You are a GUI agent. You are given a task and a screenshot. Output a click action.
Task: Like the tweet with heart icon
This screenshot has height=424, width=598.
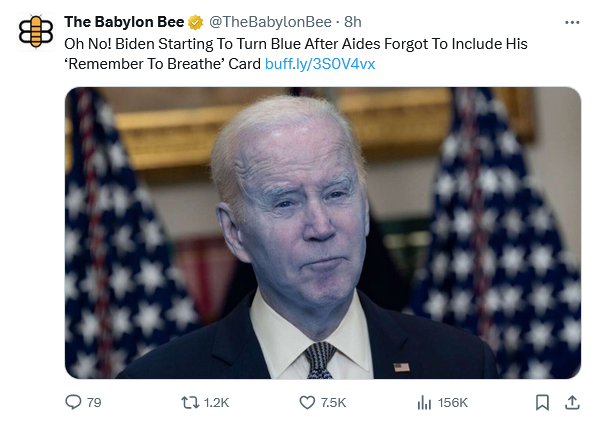point(307,403)
